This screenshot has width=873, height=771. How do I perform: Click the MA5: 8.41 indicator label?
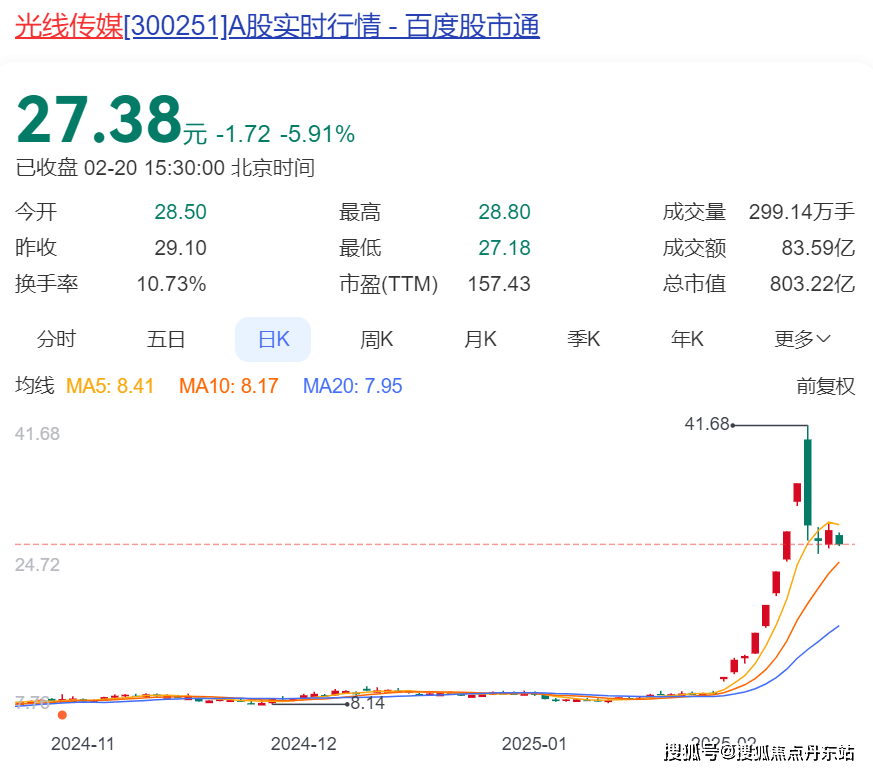pos(110,386)
